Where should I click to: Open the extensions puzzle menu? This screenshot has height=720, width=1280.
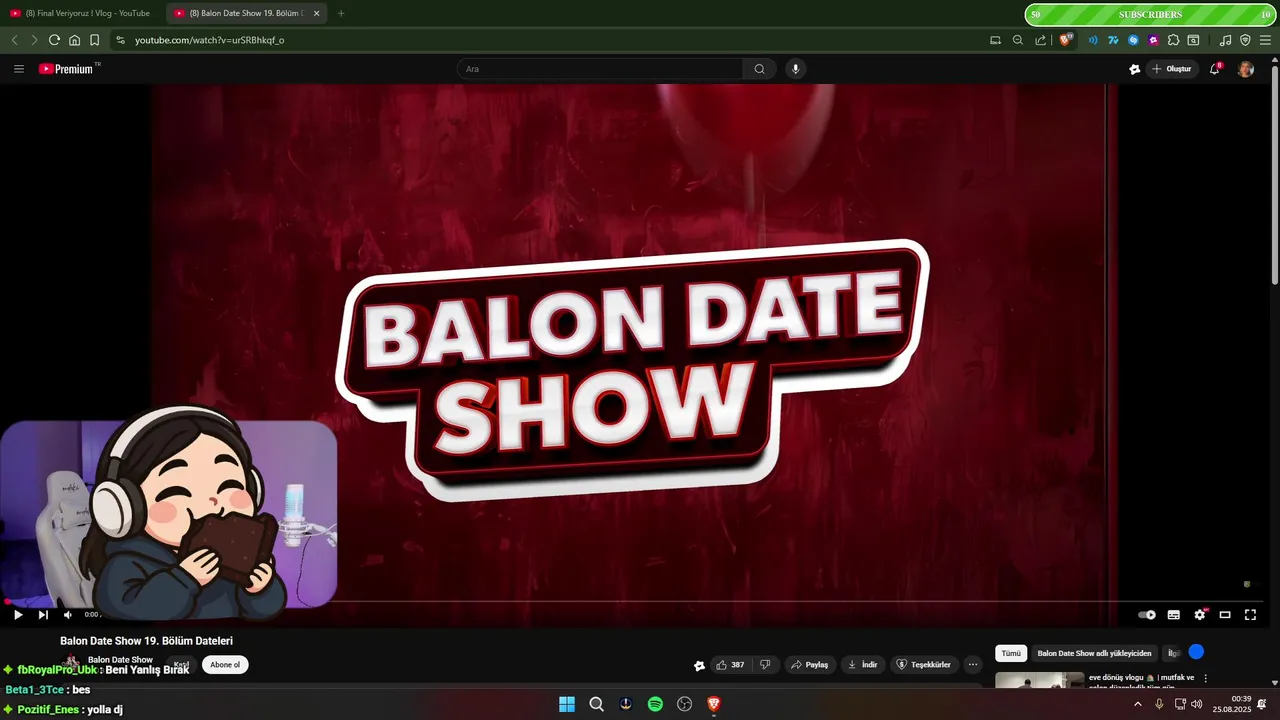1173,40
